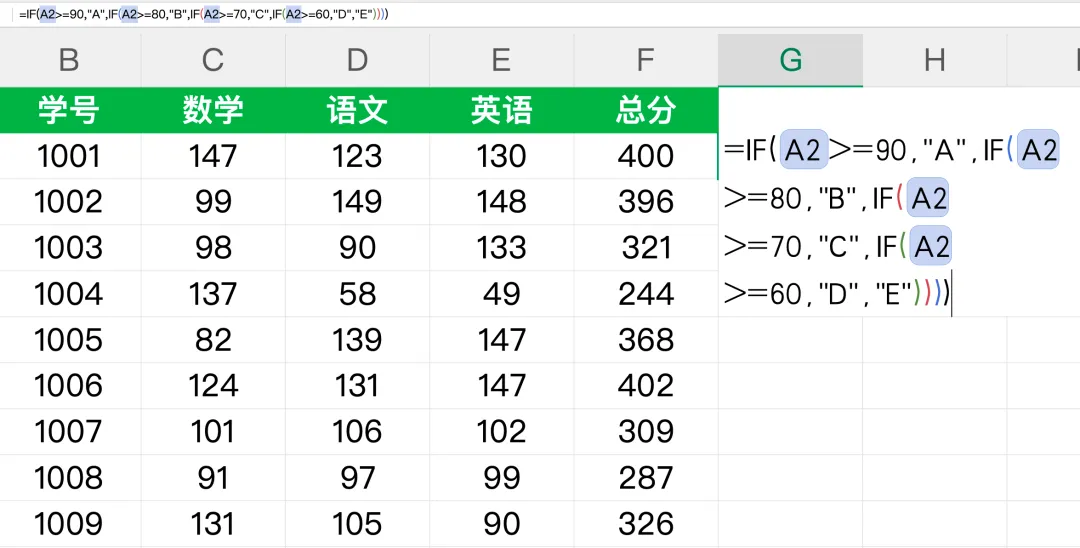Click the 数学 header cell

click(213, 110)
